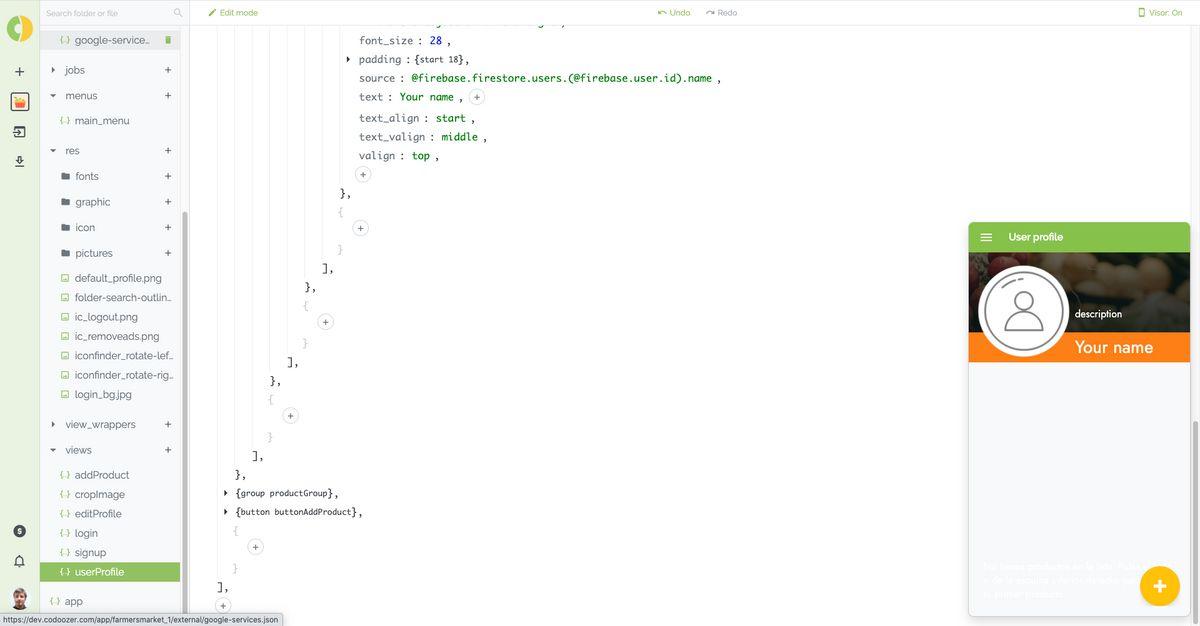The width and height of the screenshot is (1200, 626).
Task: Open the fonts folder
Action: point(87,176)
